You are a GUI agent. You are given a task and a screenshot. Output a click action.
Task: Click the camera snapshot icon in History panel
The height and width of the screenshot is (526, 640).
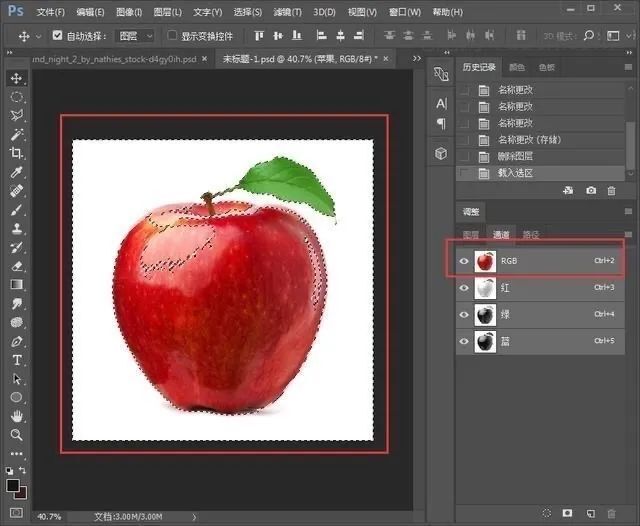tap(591, 190)
